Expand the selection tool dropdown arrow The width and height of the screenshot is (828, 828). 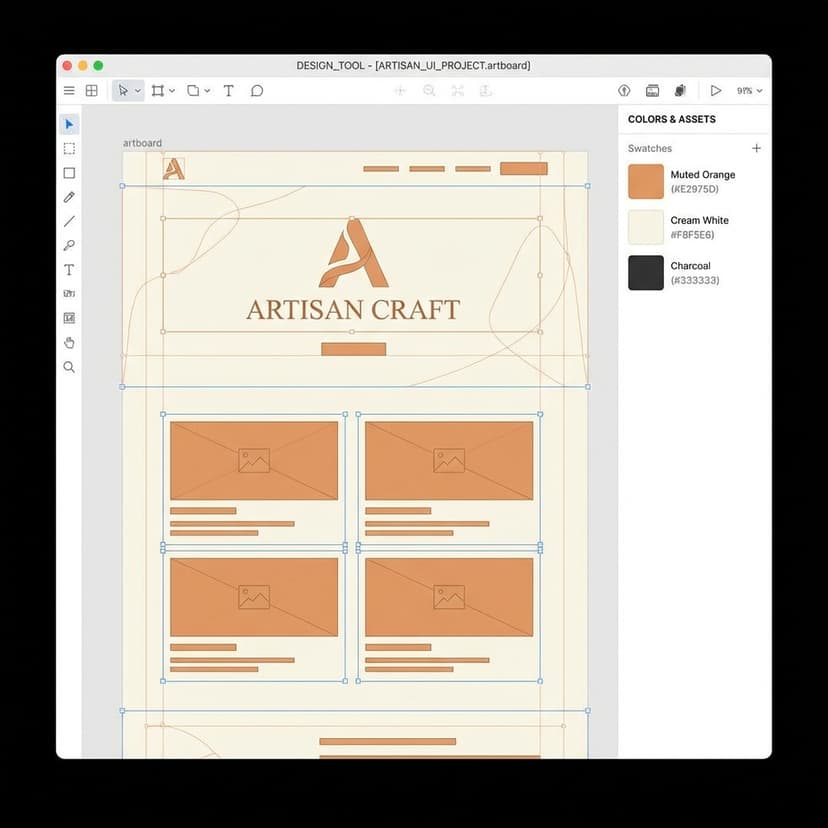coord(137,90)
